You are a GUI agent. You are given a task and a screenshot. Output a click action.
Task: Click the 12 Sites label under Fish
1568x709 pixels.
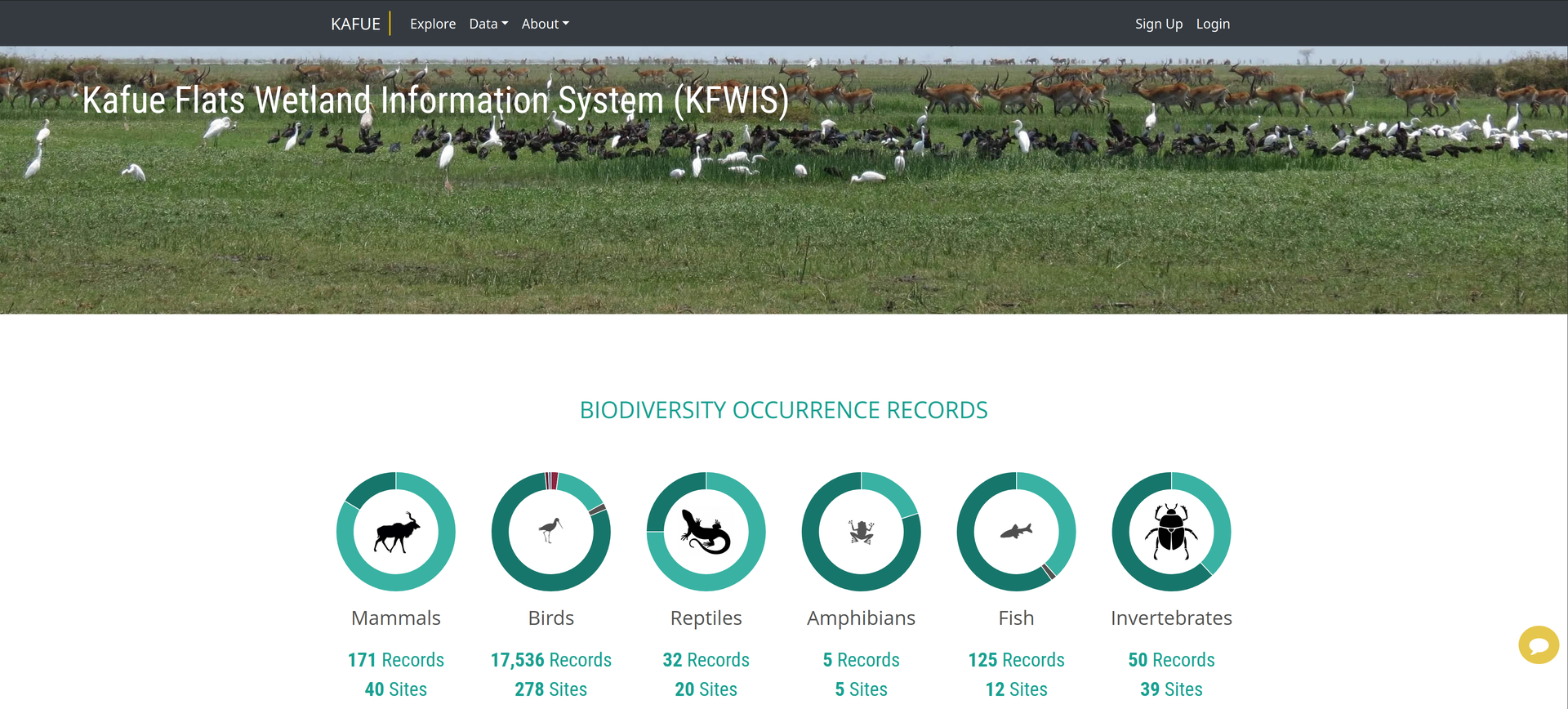[1016, 689]
